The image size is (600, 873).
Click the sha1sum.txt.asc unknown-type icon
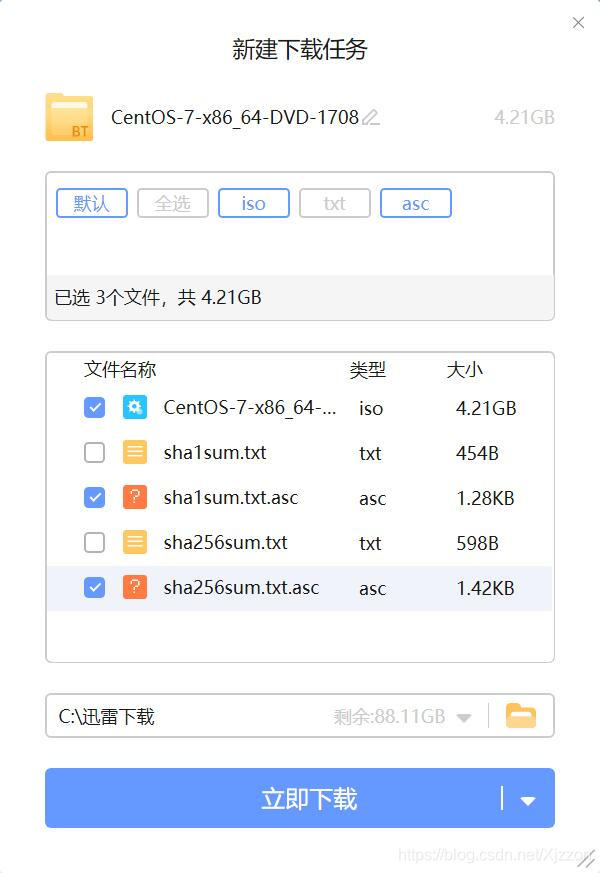click(135, 497)
